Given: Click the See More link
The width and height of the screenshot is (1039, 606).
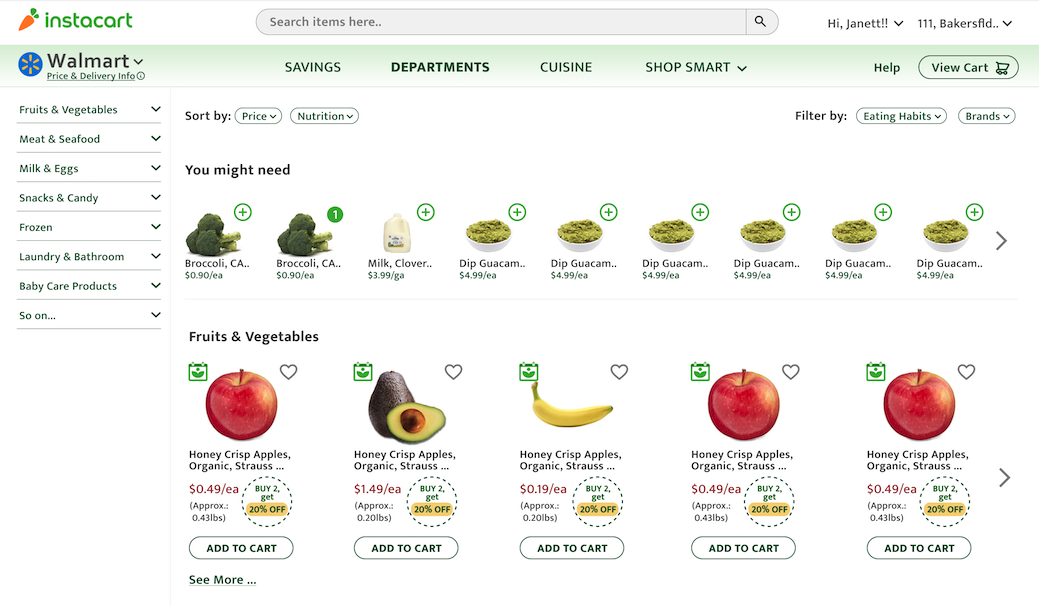Looking at the screenshot, I should click(x=222, y=580).
